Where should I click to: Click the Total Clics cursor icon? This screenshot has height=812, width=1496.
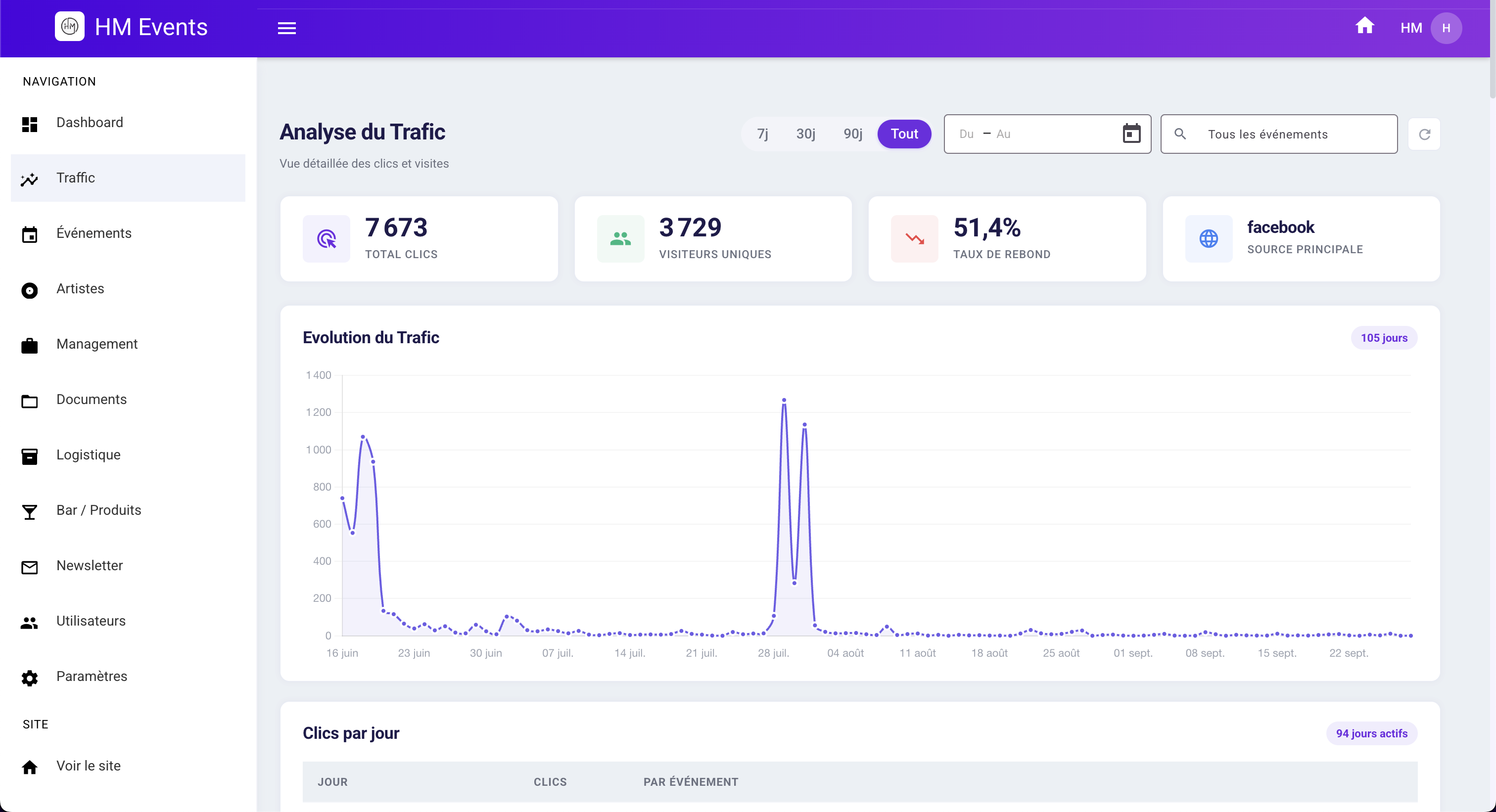327,238
